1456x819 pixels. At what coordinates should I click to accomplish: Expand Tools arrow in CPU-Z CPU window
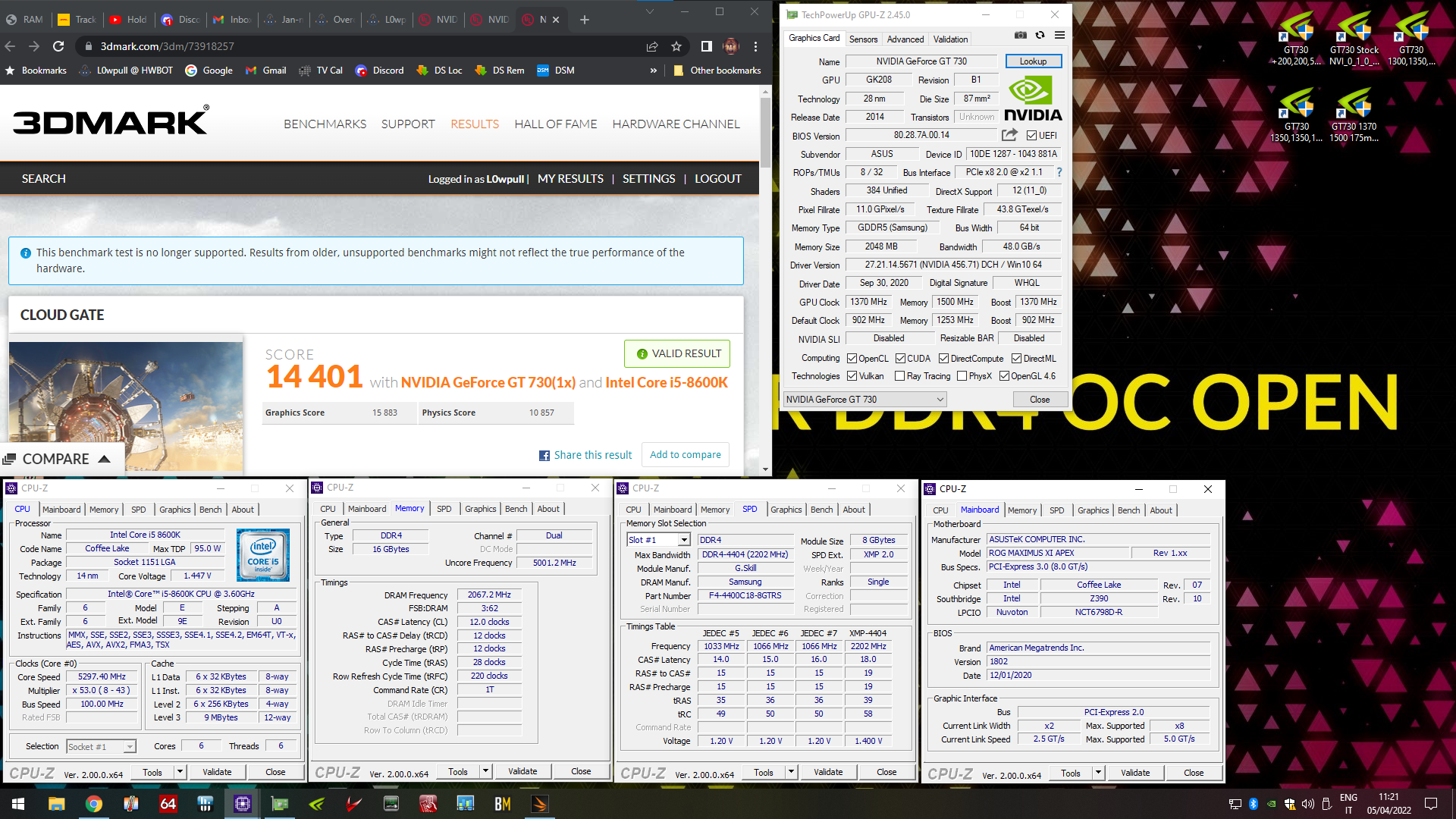[180, 772]
